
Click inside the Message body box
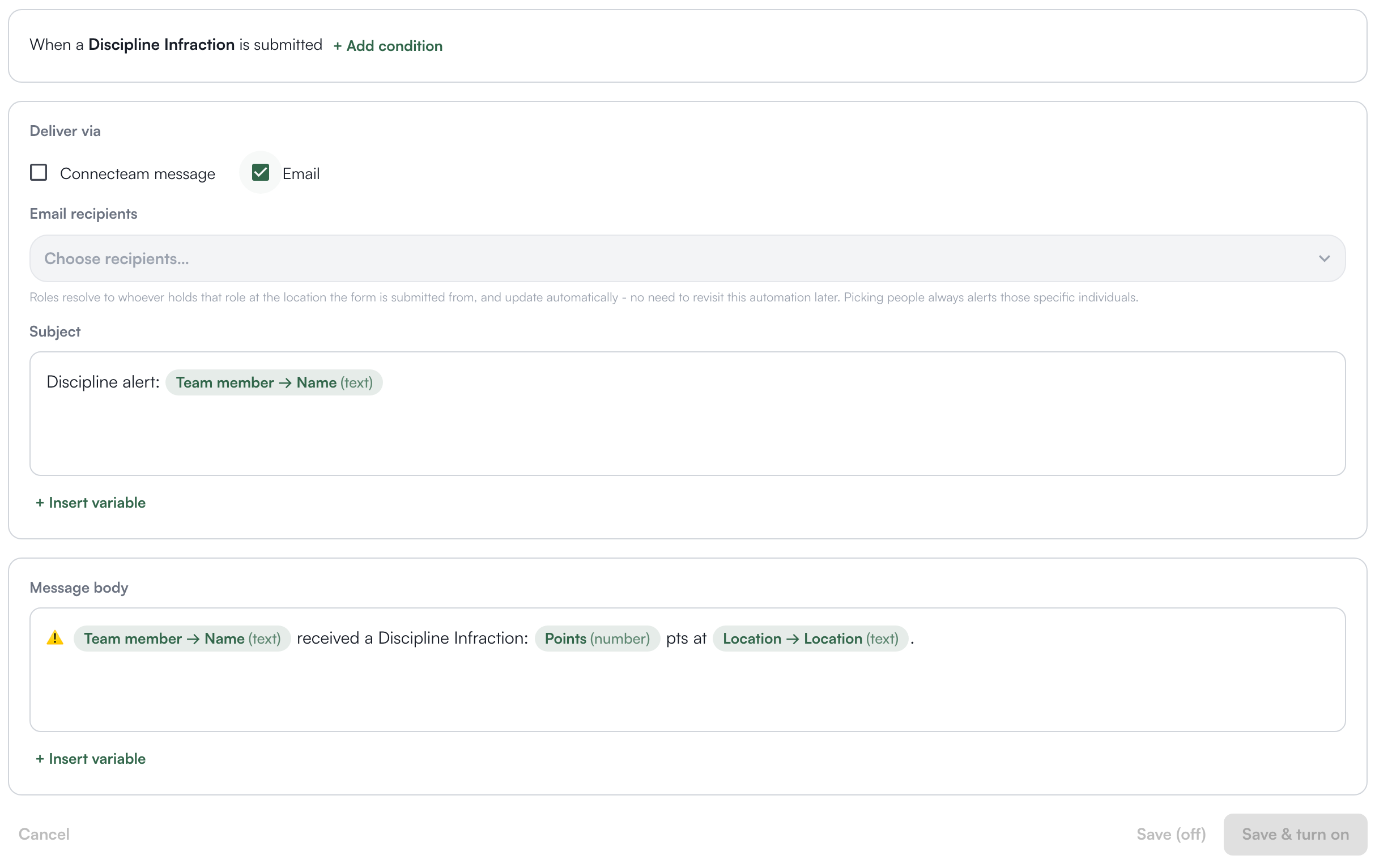click(x=687, y=670)
